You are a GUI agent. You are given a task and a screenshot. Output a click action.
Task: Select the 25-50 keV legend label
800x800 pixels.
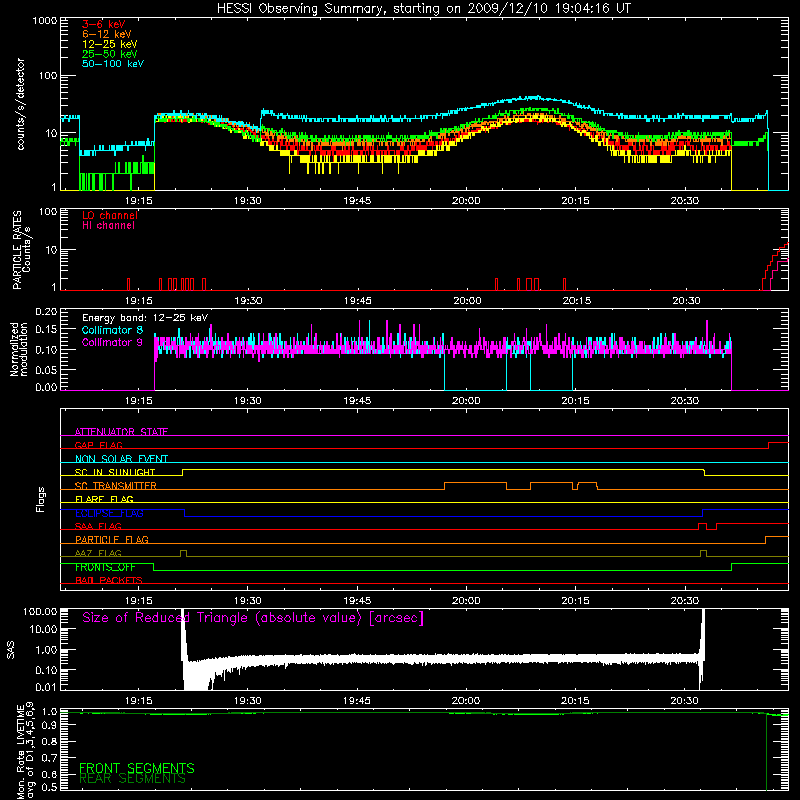[x=110, y=54]
